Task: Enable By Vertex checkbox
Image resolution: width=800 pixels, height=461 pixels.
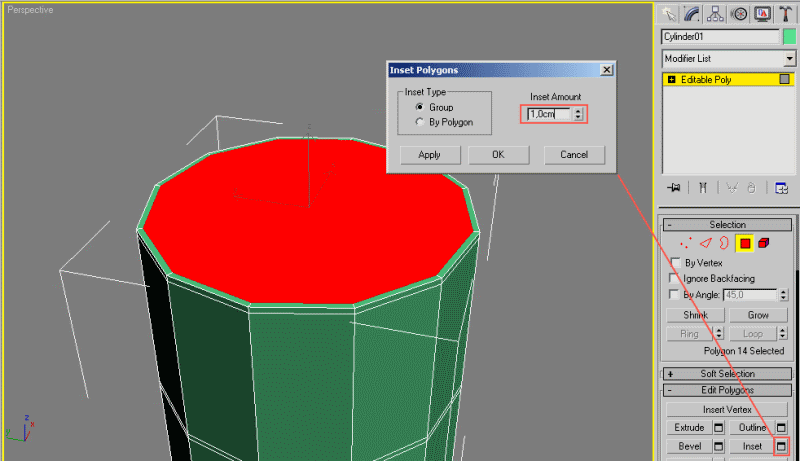Action: pyautogui.click(x=676, y=263)
